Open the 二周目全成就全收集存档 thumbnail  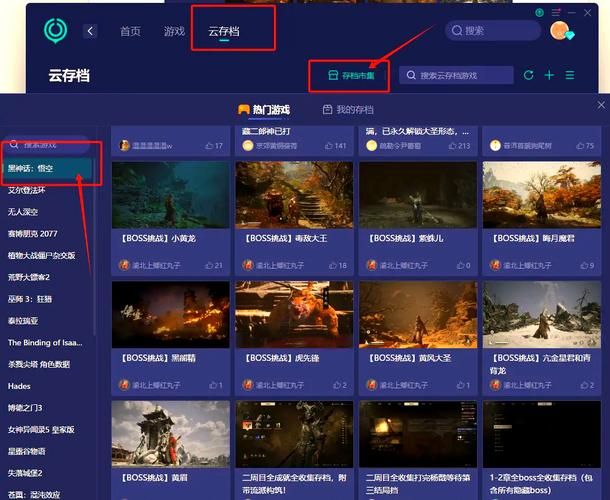[294, 434]
